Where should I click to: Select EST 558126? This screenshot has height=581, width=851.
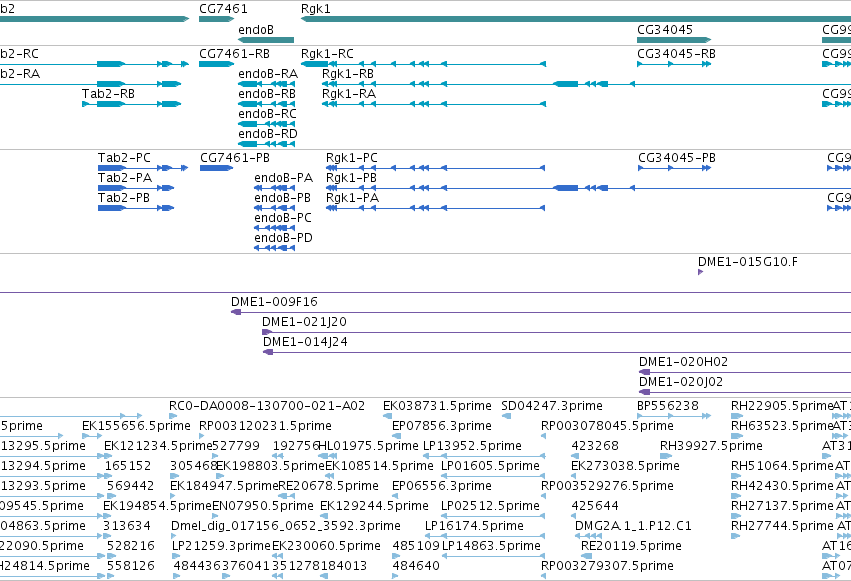coord(131,567)
